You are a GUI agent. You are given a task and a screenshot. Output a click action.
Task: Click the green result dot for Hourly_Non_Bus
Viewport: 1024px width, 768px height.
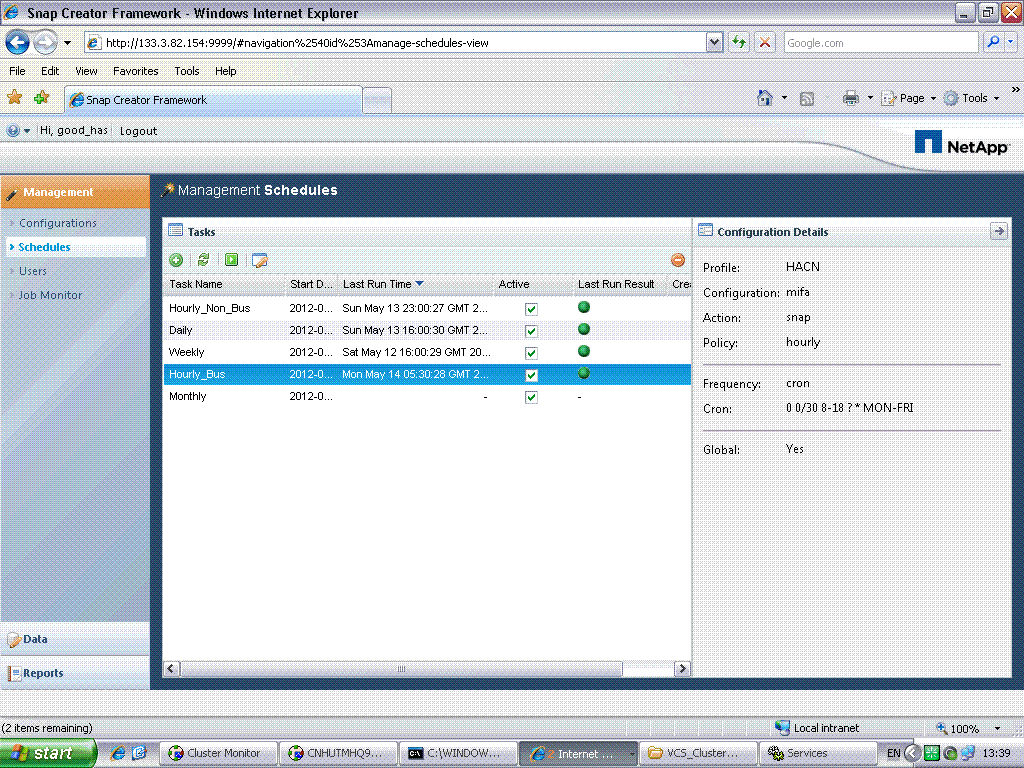584,307
